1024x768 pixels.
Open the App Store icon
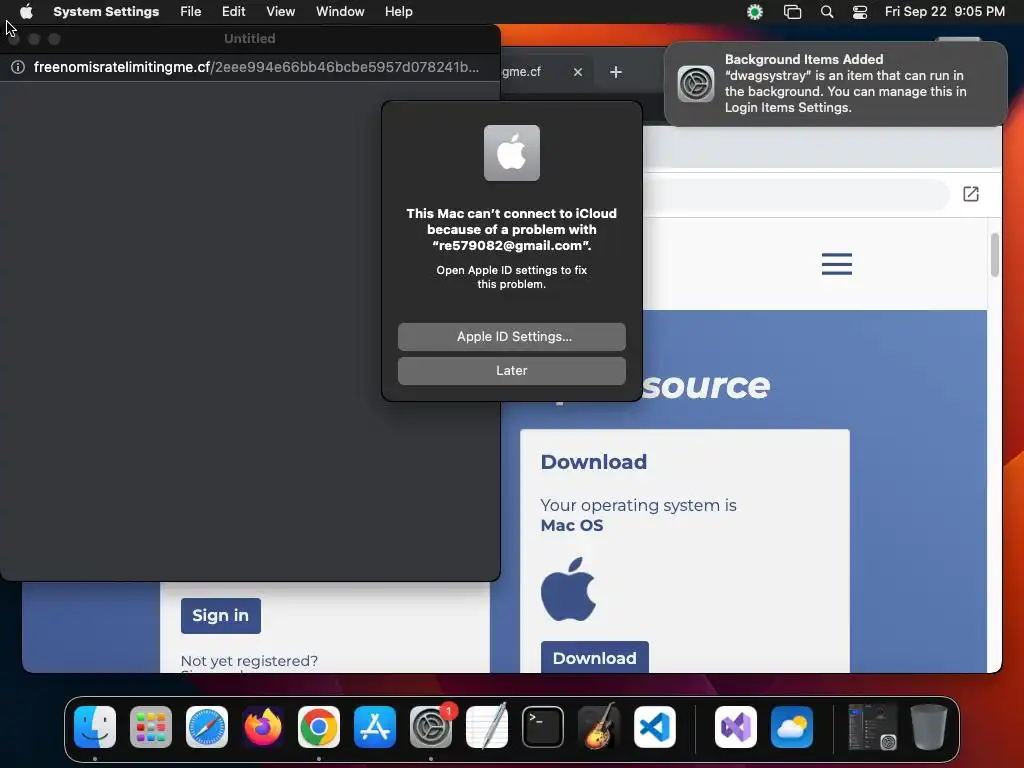(x=375, y=727)
